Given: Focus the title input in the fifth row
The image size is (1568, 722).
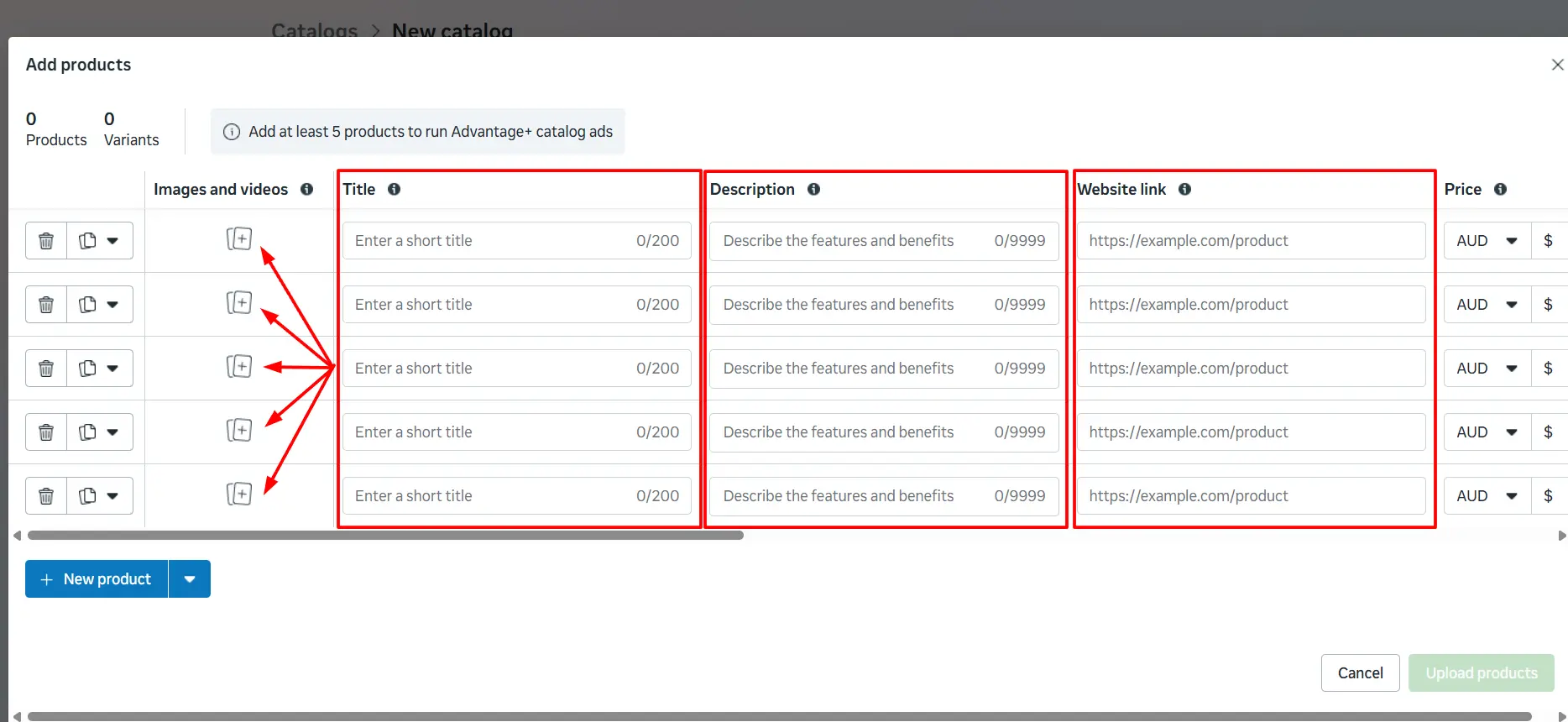Looking at the screenshot, I should pyautogui.click(x=517, y=496).
